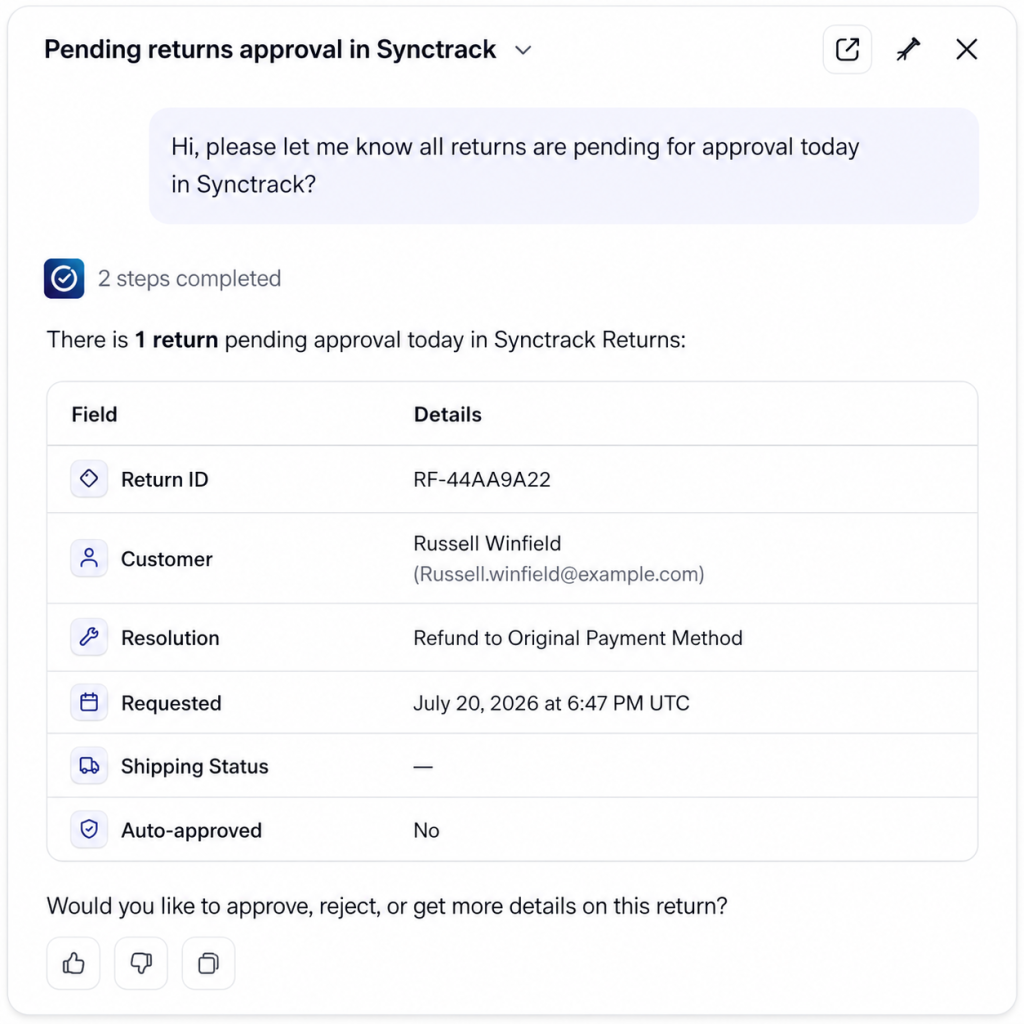Give thumbs up to the response

tap(73, 963)
